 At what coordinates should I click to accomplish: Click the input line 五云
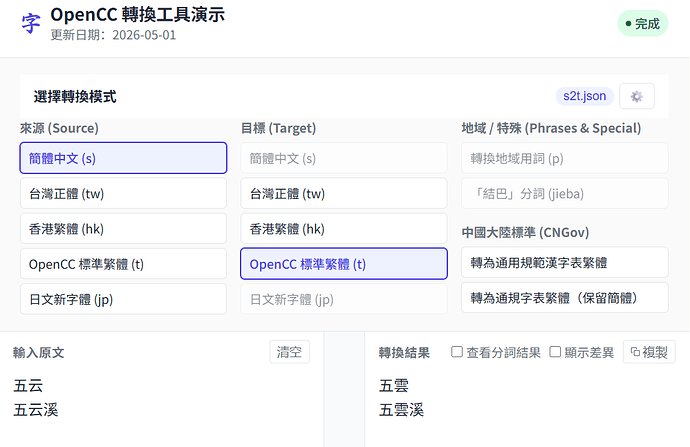coord(28,386)
